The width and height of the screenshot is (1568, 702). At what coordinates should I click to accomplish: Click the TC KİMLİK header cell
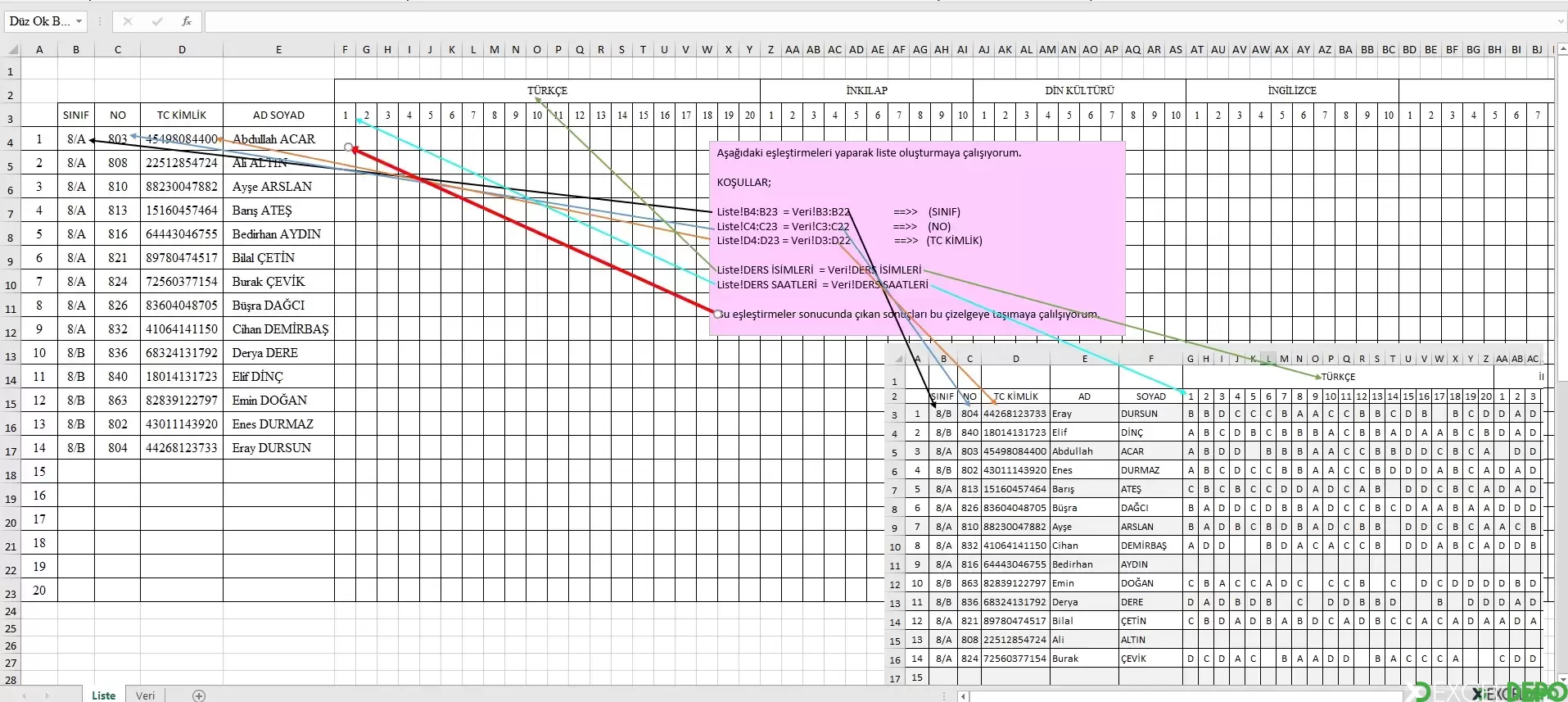(x=182, y=115)
